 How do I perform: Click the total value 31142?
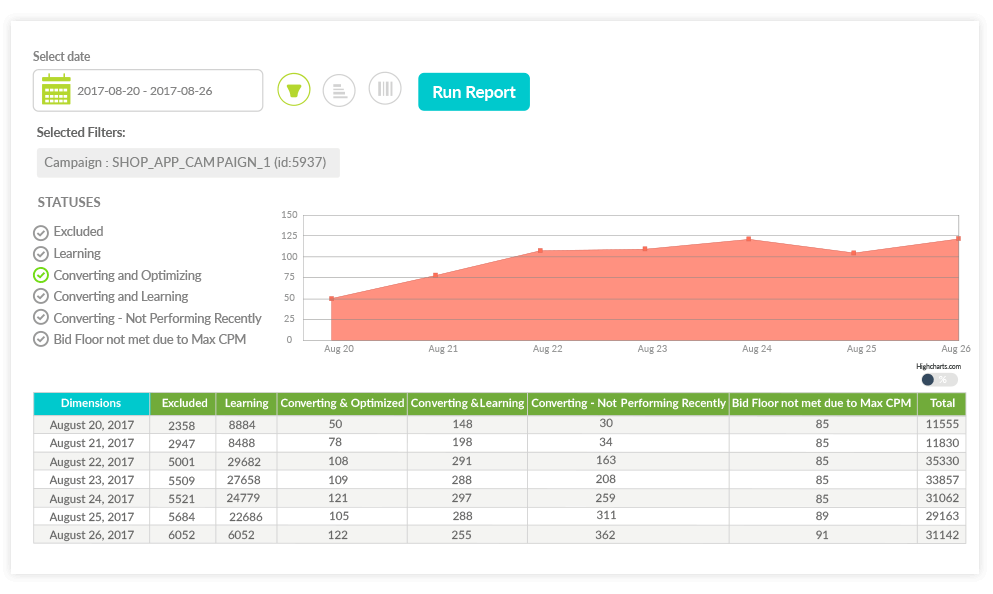coord(942,534)
